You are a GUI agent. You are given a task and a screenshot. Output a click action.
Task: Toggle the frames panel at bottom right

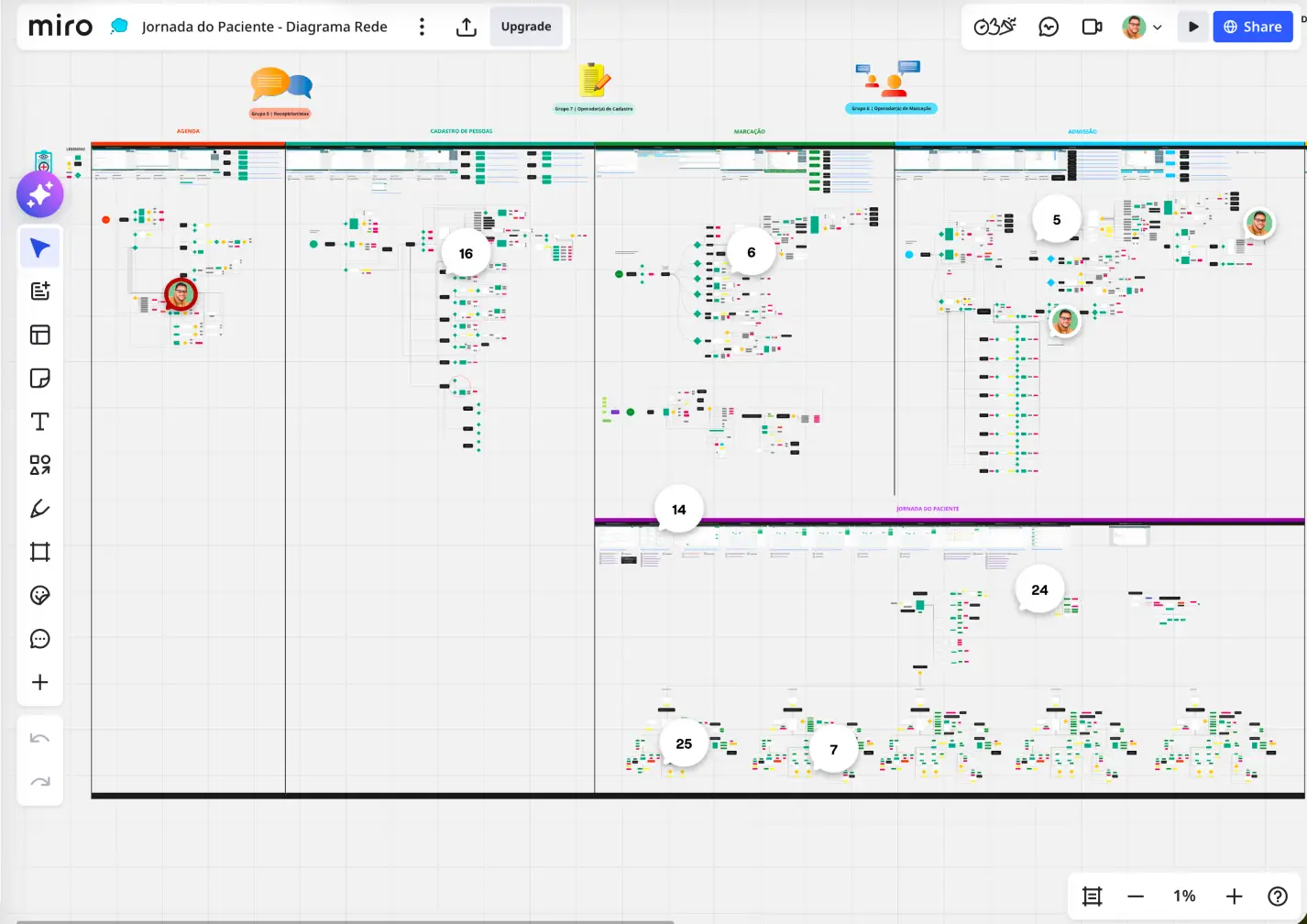coord(1092,896)
